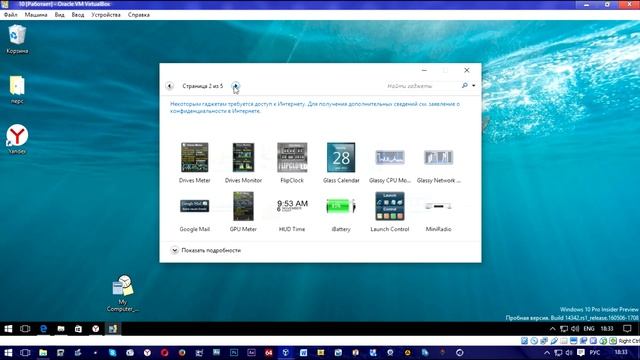Screen dimensions: 640x360
Task: Click the search magnifier in gadgets window
Action: coord(464,86)
